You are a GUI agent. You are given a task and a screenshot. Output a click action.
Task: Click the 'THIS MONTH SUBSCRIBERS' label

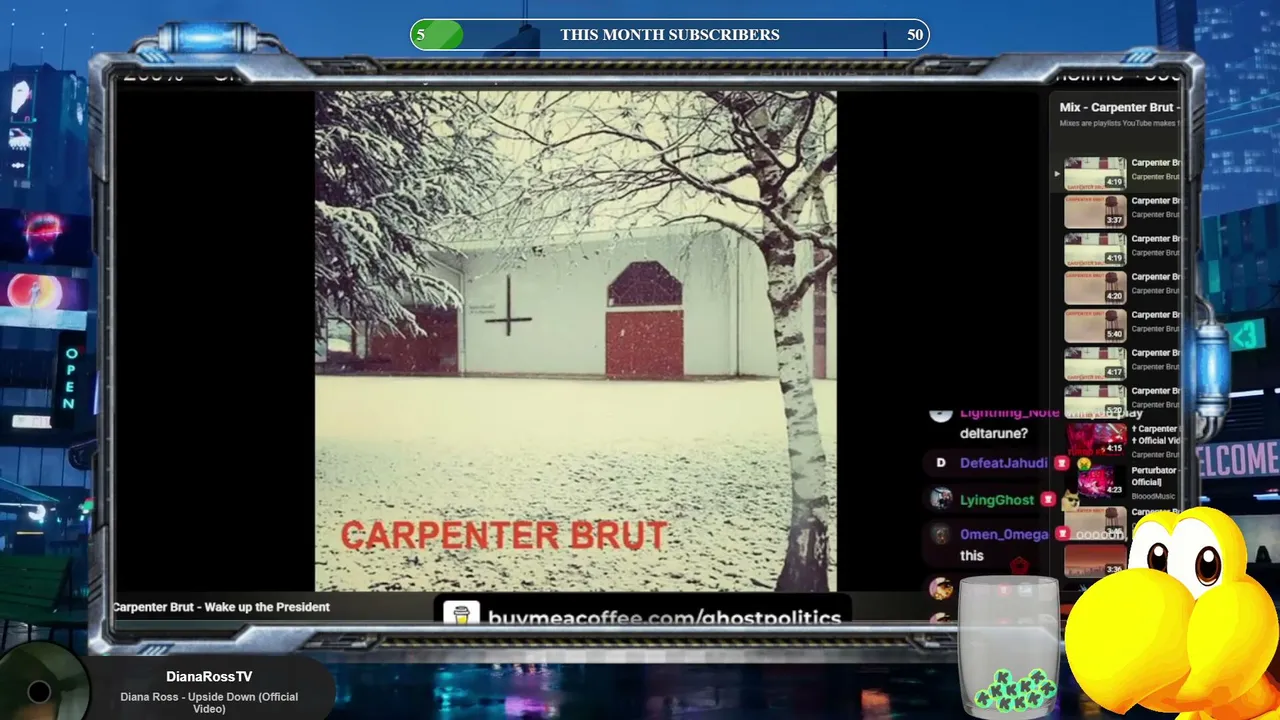click(670, 35)
